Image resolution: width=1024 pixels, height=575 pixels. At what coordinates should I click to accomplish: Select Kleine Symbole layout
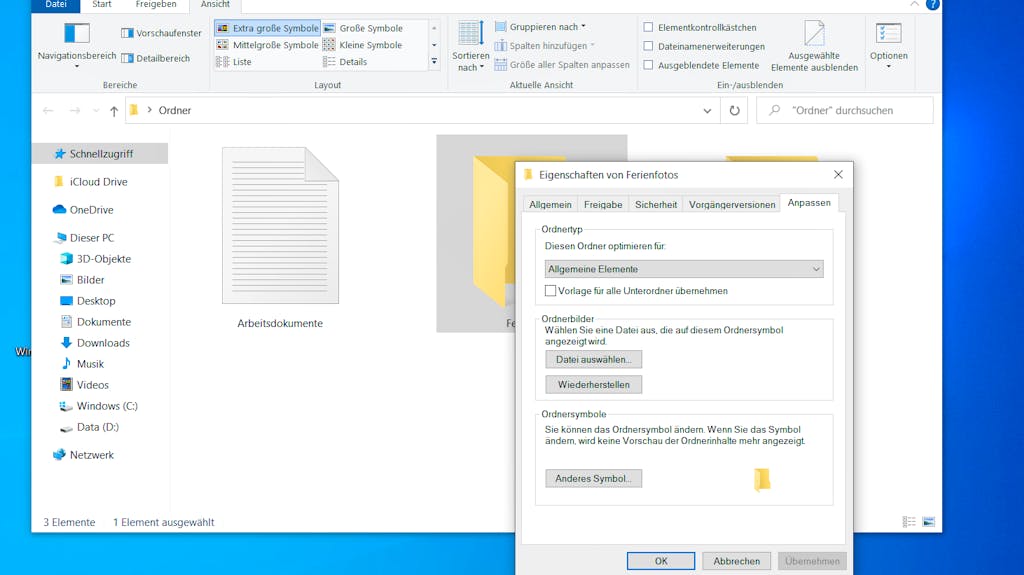363,45
